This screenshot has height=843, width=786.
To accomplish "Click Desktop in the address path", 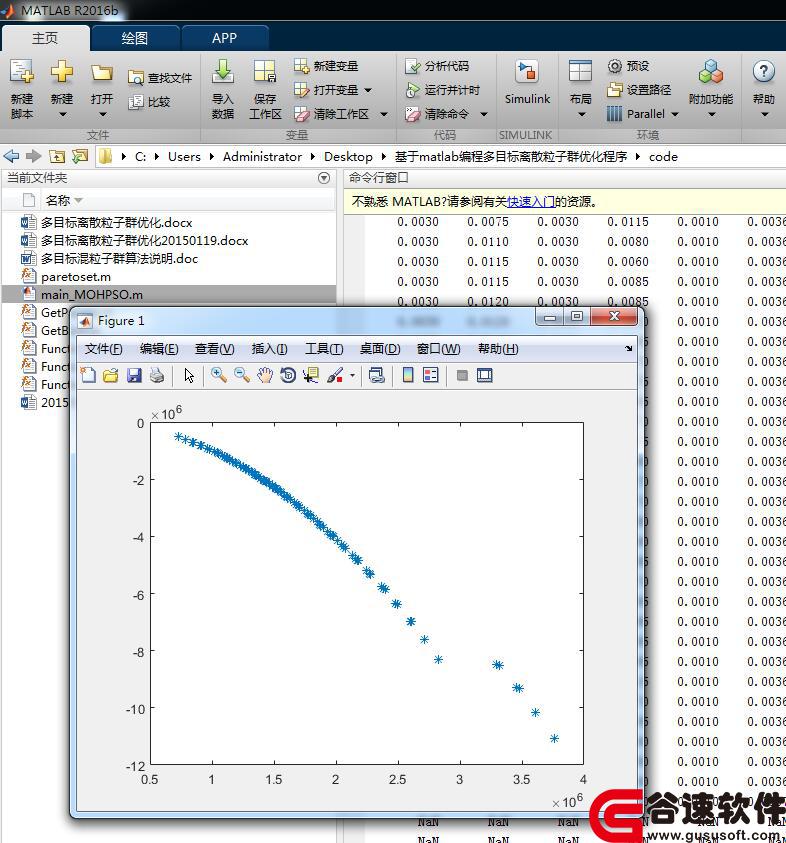I will pyautogui.click(x=348, y=156).
